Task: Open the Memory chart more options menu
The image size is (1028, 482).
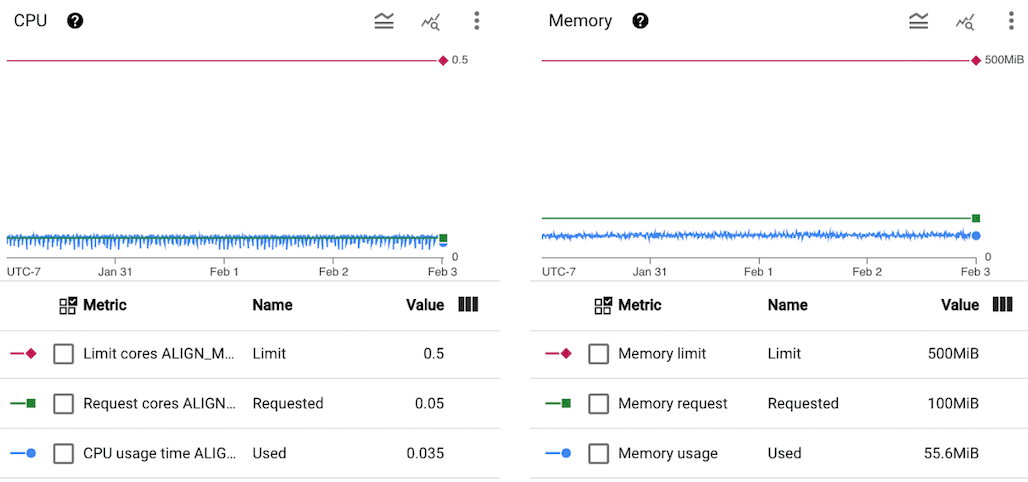Action: pos(1012,21)
